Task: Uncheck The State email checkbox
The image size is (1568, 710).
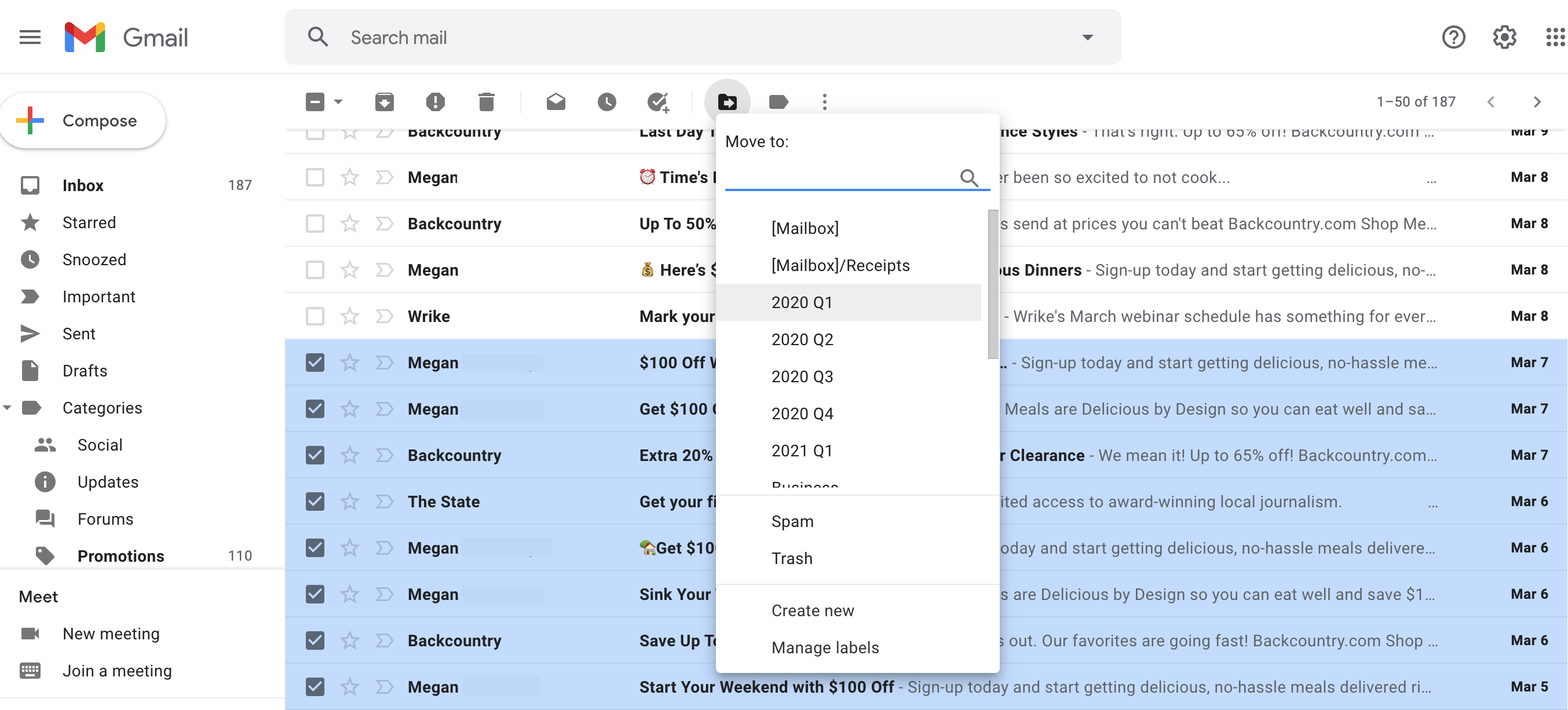Action: point(315,502)
